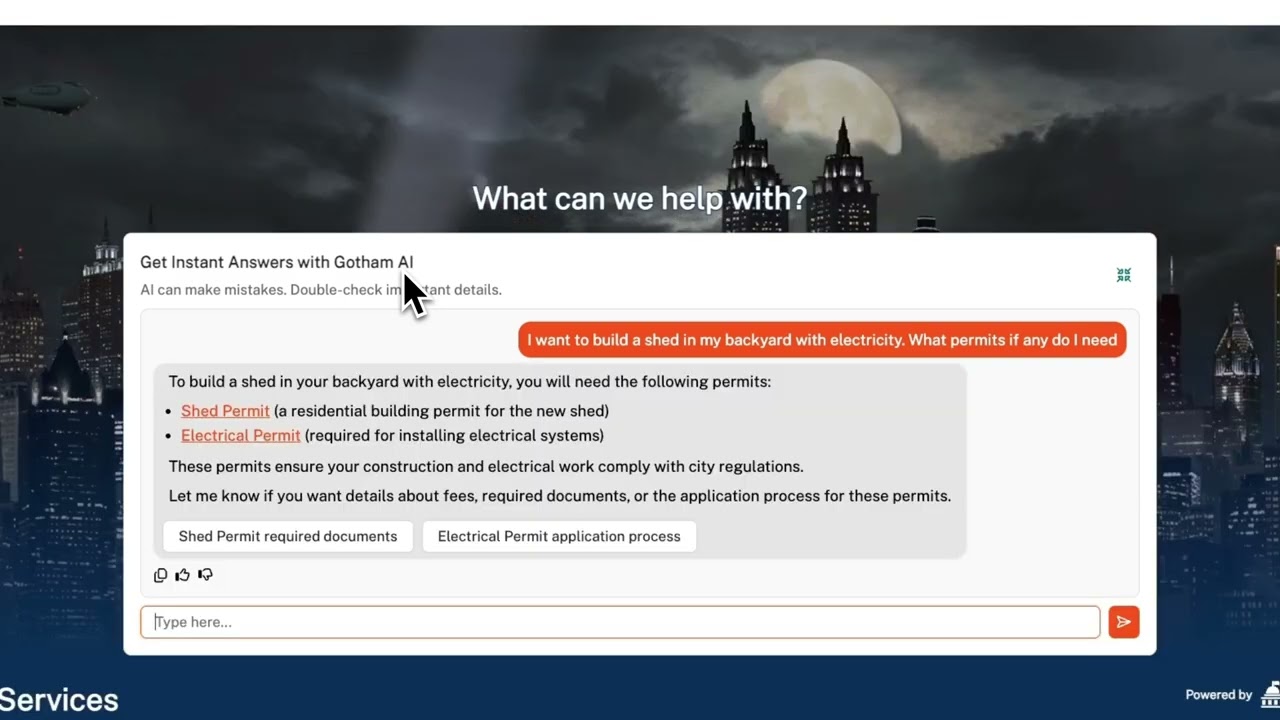Click the Powered by logo
The width and height of the screenshot is (1280, 720).
[x=1271, y=694]
